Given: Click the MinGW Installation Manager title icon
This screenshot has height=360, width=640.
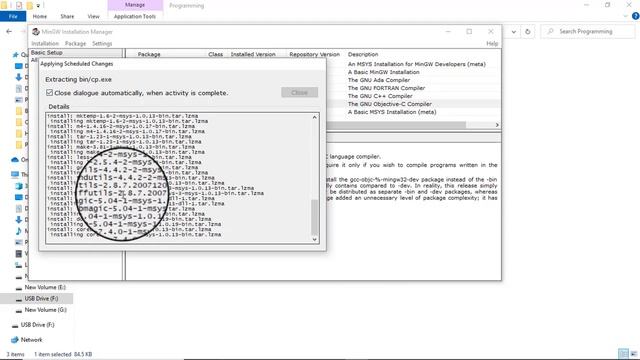Looking at the screenshot, I should [x=36, y=31].
